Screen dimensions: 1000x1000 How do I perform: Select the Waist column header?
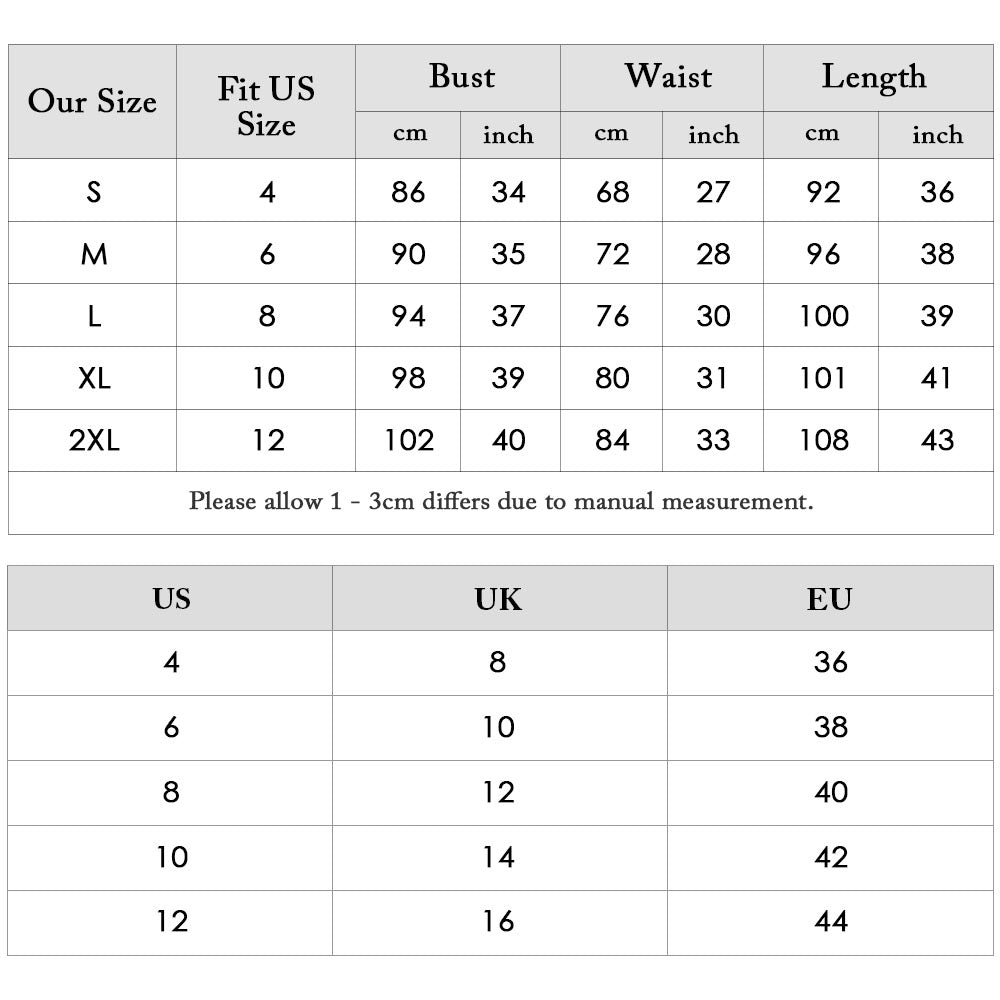pyautogui.click(x=668, y=78)
